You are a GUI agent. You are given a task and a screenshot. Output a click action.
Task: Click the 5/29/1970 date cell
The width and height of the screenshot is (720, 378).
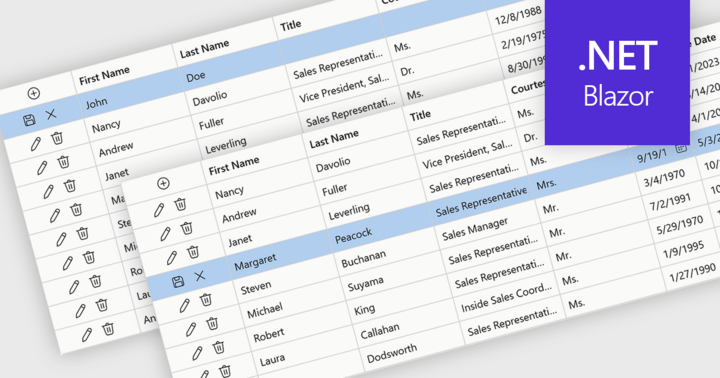(680, 225)
